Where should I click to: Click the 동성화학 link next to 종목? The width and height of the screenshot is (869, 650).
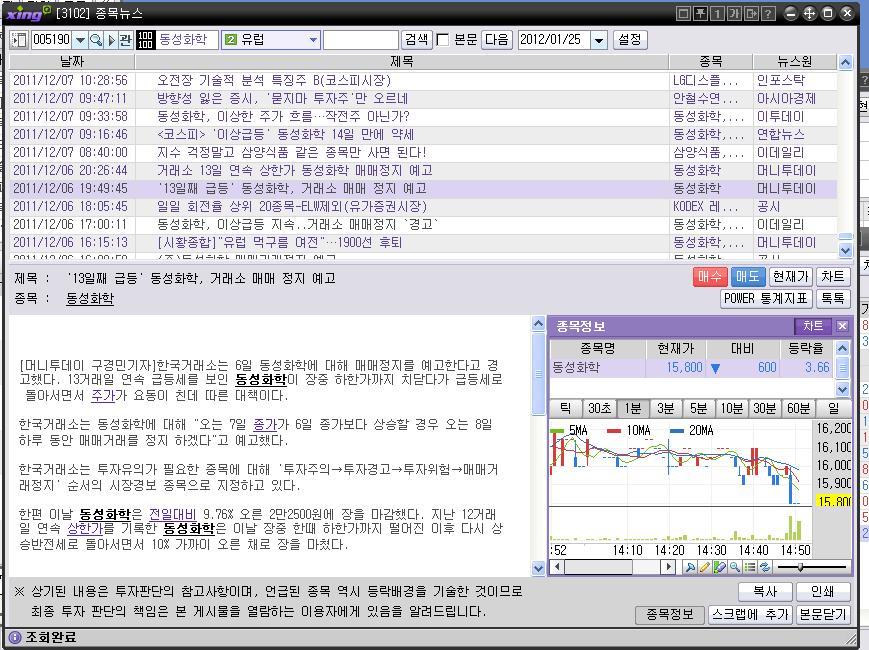pos(90,299)
